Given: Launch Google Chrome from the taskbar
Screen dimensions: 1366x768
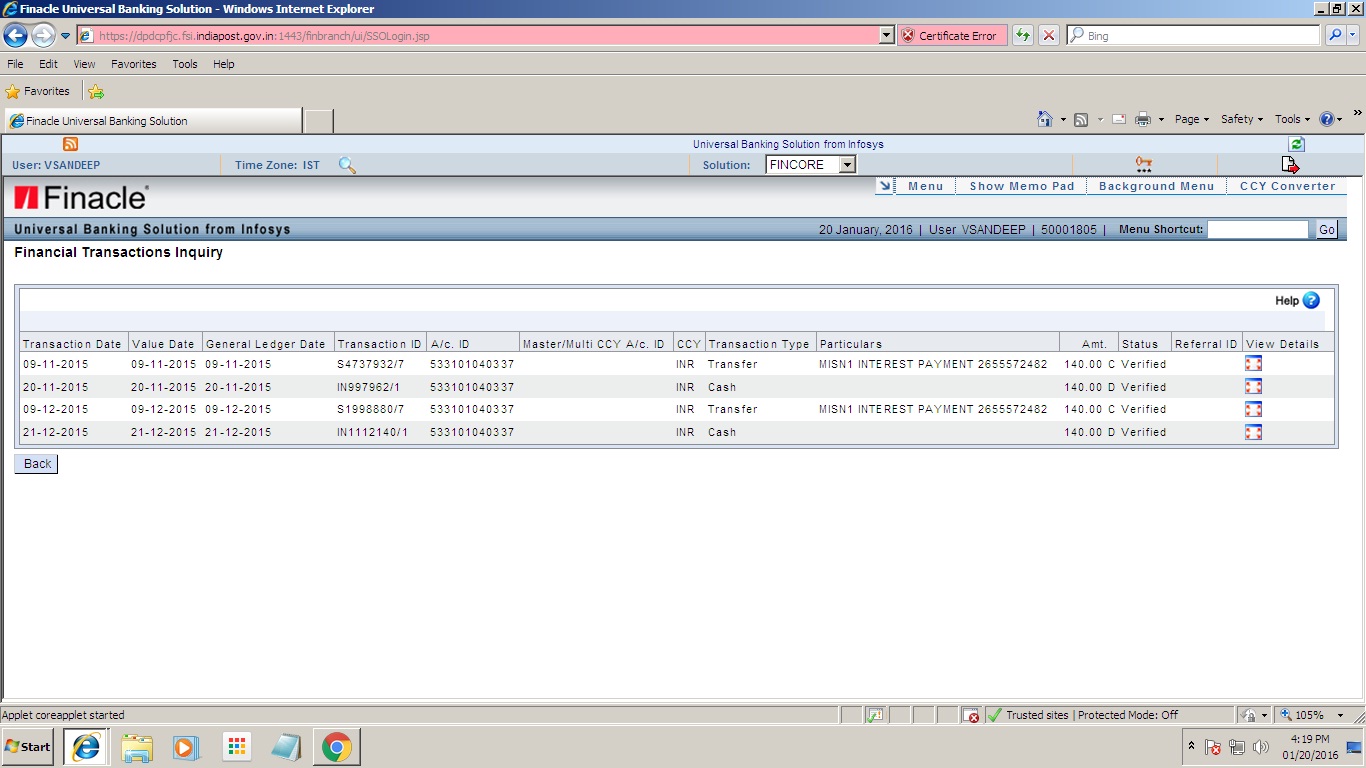Looking at the screenshot, I should pos(336,746).
